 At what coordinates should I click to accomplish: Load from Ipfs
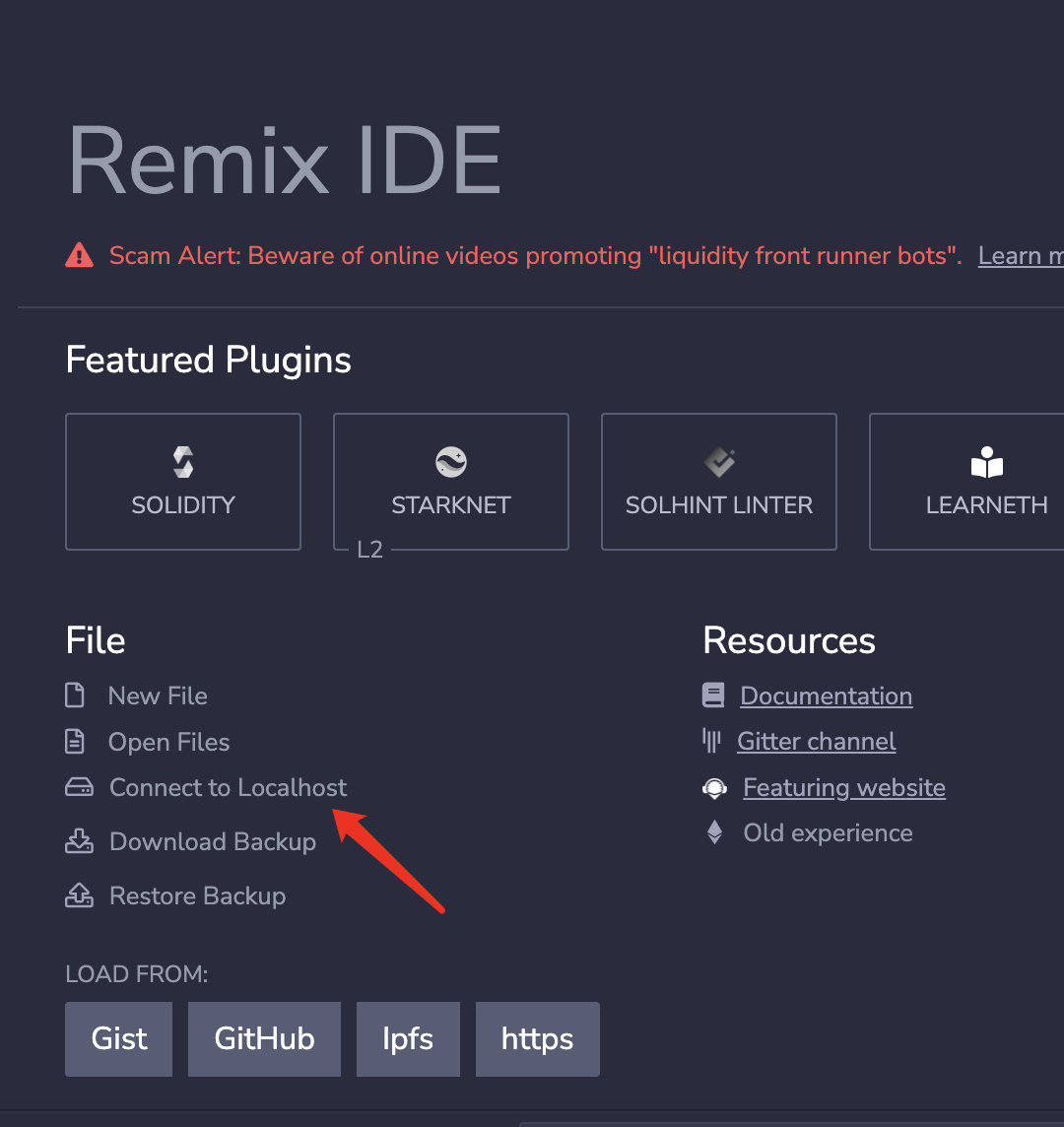[408, 1038]
